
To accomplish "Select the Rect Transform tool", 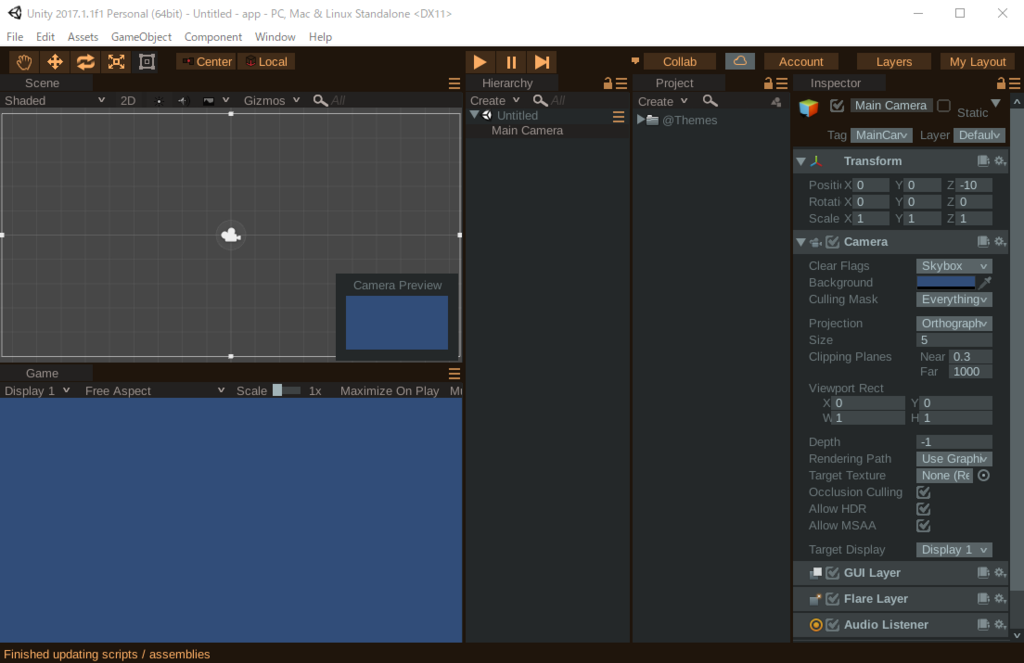I will tap(147, 62).
